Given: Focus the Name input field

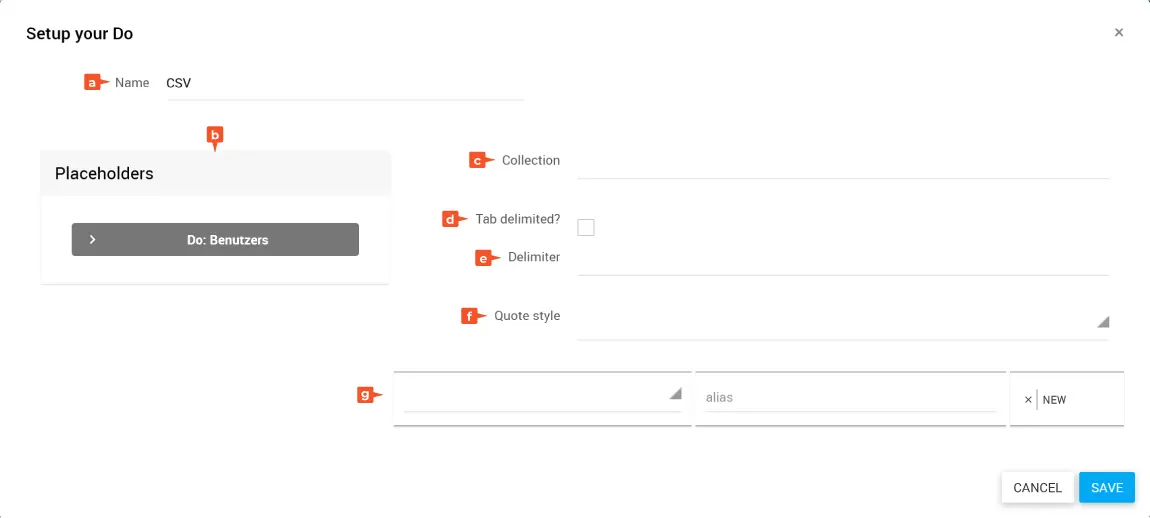Looking at the screenshot, I should [x=344, y=83].
